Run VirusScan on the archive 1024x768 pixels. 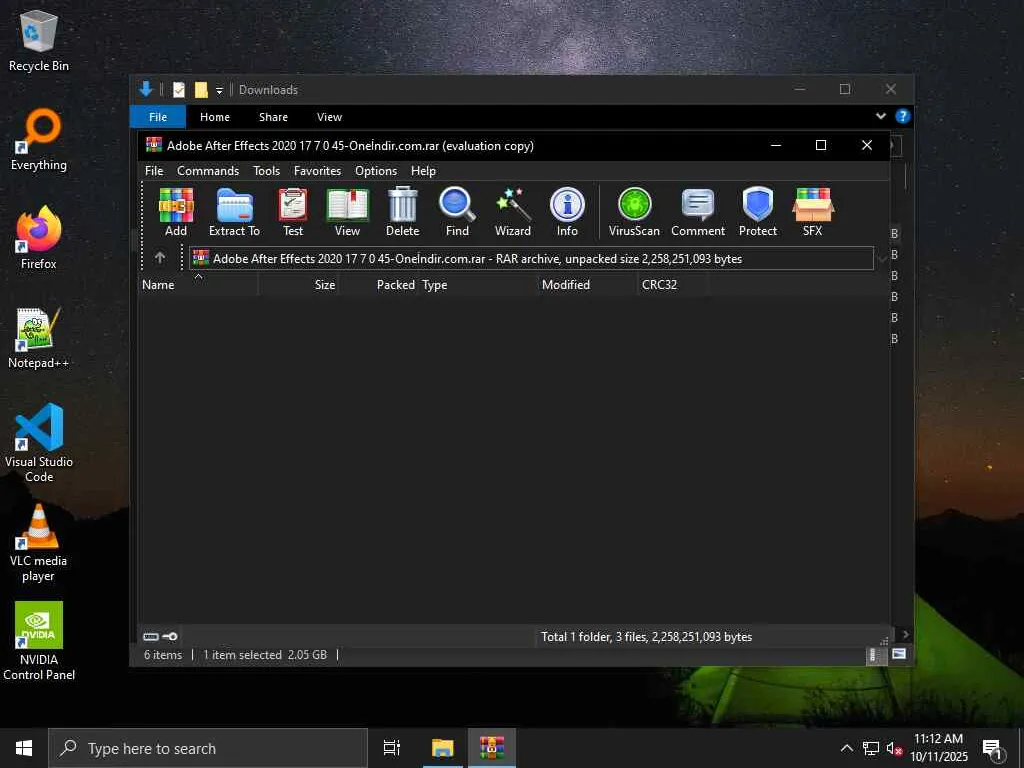634,212
